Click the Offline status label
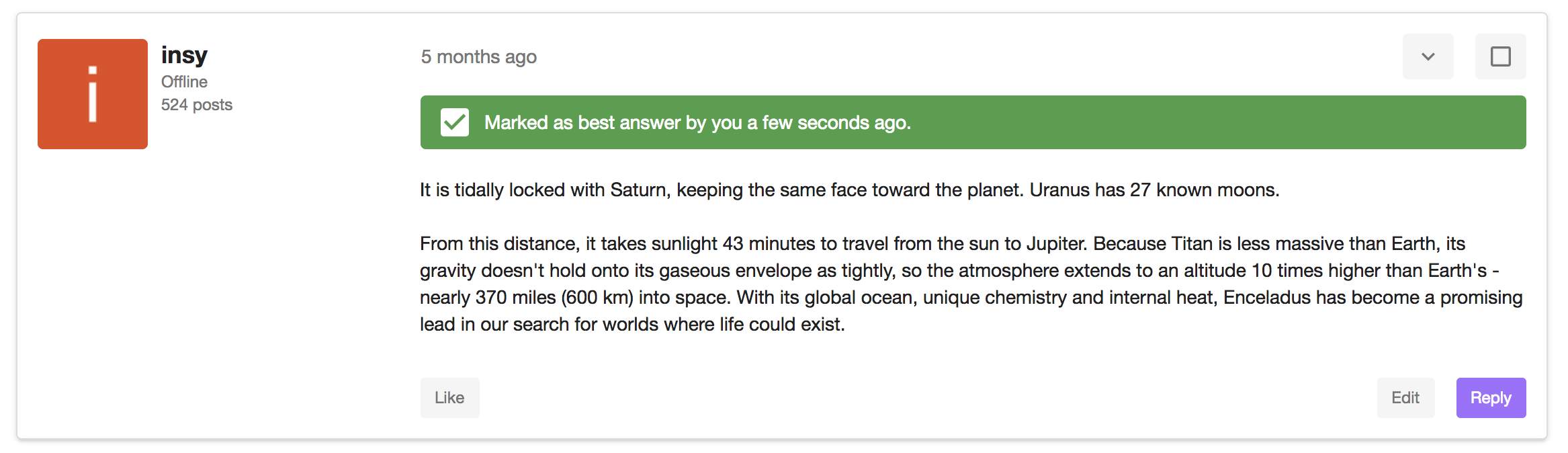Screen dimensions: 1568x453 point(184,82)
